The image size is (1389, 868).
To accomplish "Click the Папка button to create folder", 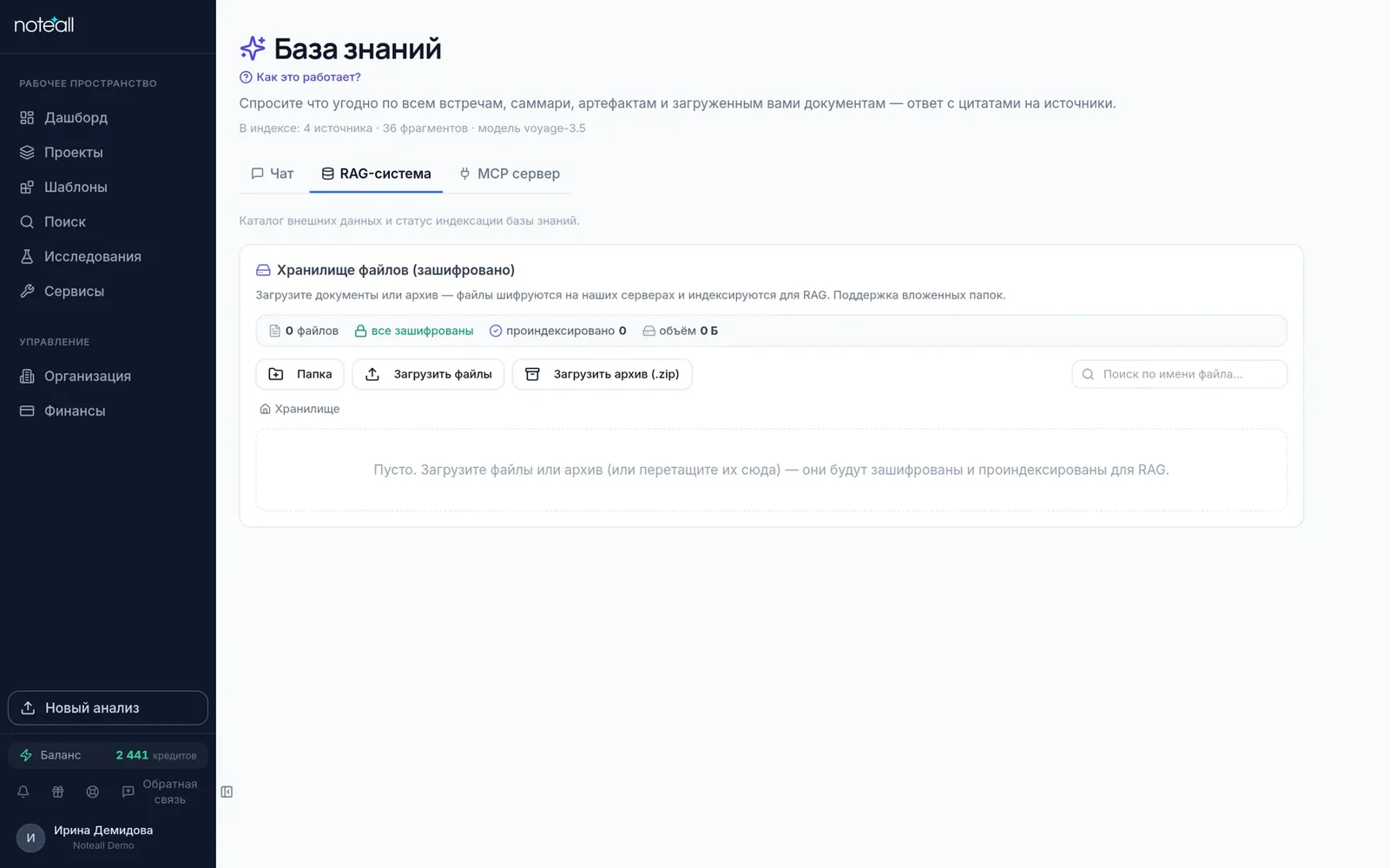I will click(300, 374).
